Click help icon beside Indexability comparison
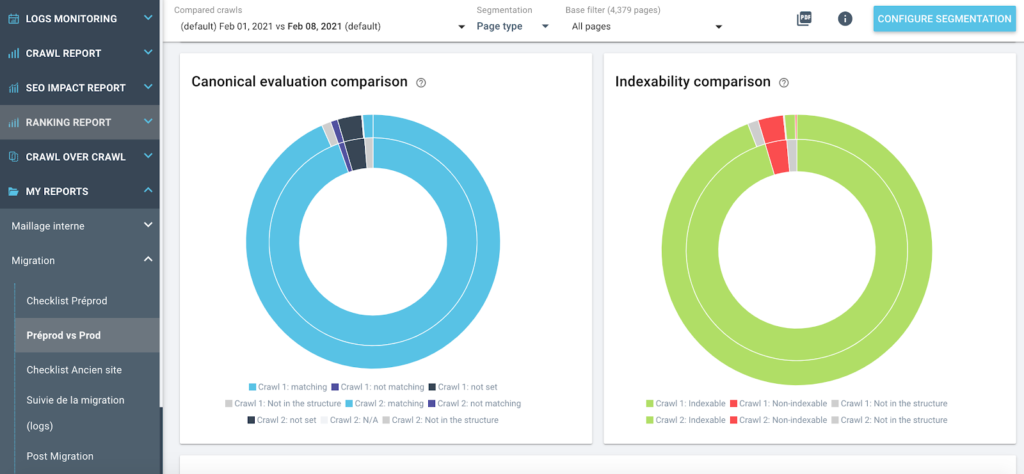Image resolution: width=1024 pixels, height=474 pixels. 784,83
